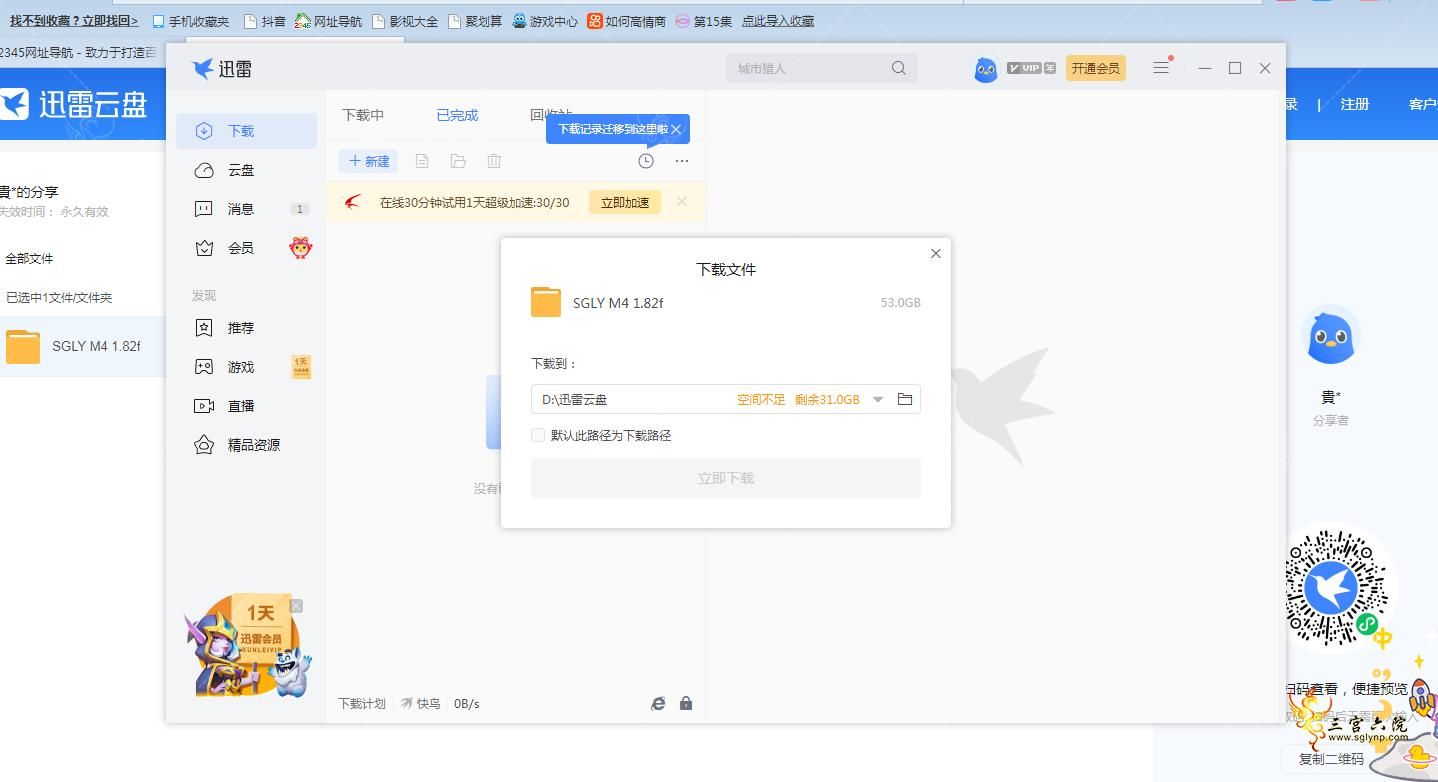Image resolution: width=1438 pixels, height=782 pixels.
Task: Open 下载计划 in the status bar
Action: [x=361, y=704]
